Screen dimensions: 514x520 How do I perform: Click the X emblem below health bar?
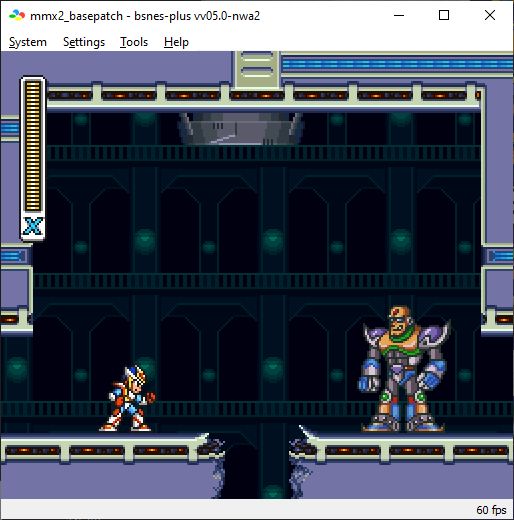pyautogui.click(x=33, y=227)
